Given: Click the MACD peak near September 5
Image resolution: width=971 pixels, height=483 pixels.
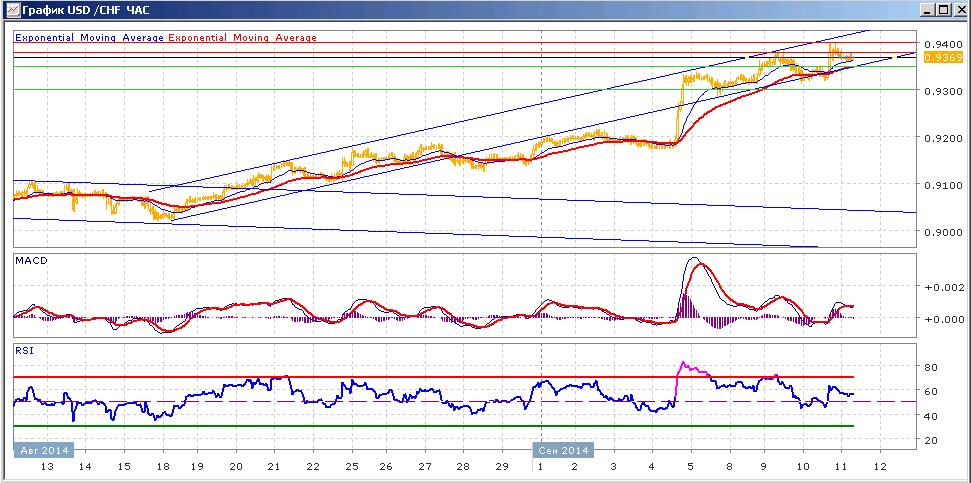Looking at the screenshot, I should click(x=695, y=259).
